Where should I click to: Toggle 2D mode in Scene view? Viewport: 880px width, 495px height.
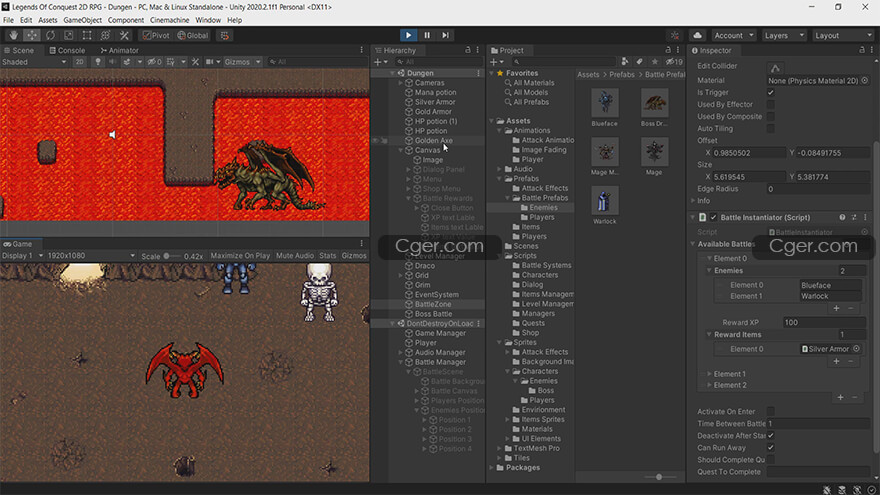79,62
